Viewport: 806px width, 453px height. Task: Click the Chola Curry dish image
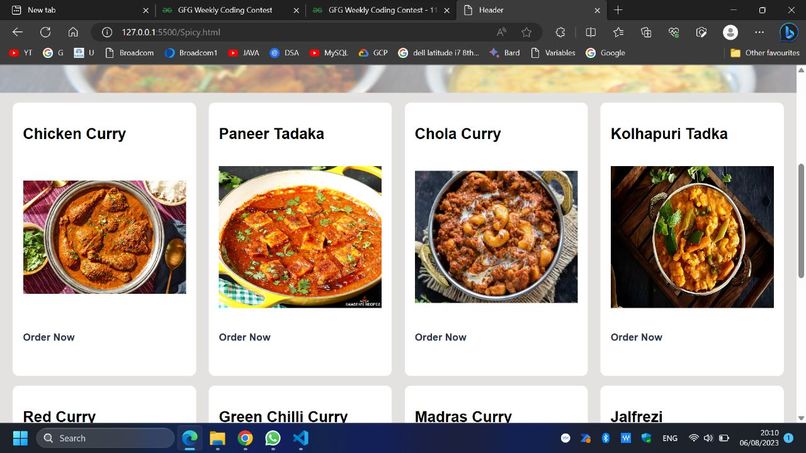(x=496, y=237)
